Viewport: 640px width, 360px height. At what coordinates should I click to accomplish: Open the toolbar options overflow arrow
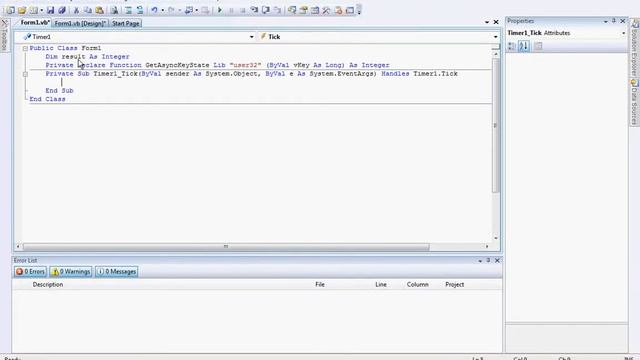click(x=359, y=10)
